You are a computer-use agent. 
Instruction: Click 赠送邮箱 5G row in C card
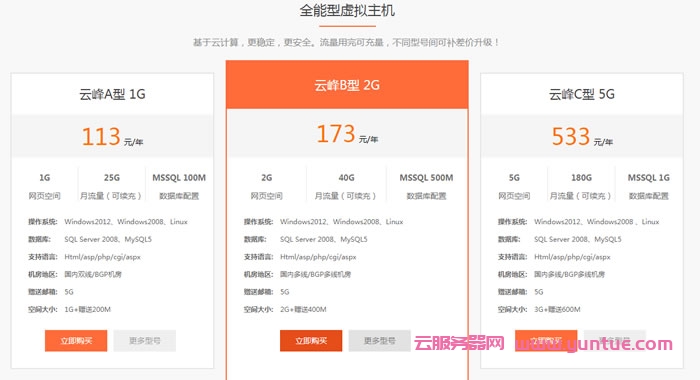coord(521,292)
